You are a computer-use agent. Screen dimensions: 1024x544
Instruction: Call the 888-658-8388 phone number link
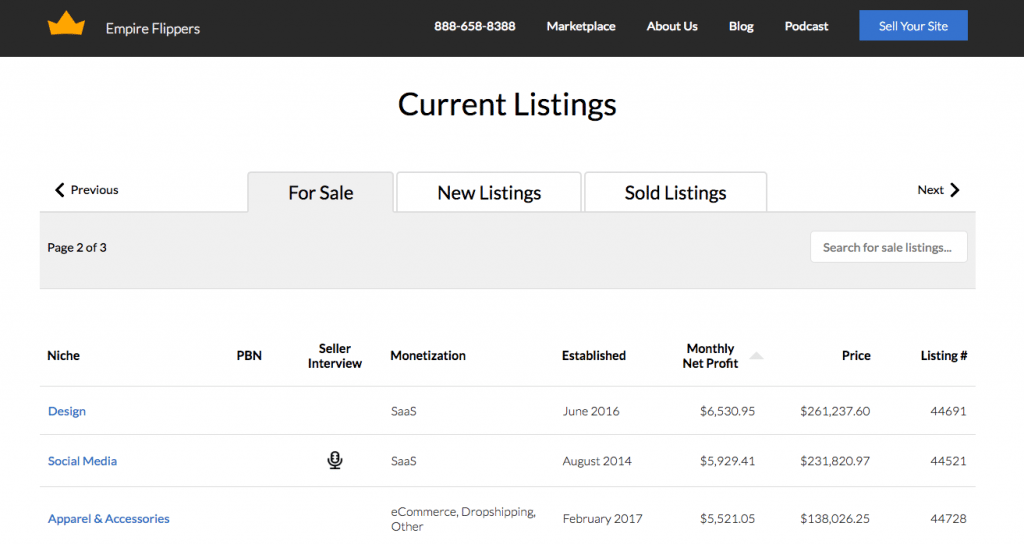(x=474, y=26)
